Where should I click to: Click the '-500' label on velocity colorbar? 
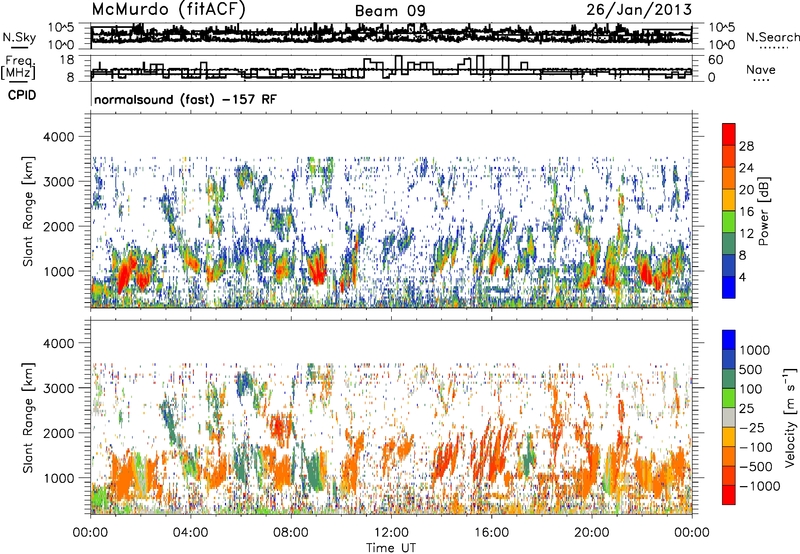(x=756, y=467)
